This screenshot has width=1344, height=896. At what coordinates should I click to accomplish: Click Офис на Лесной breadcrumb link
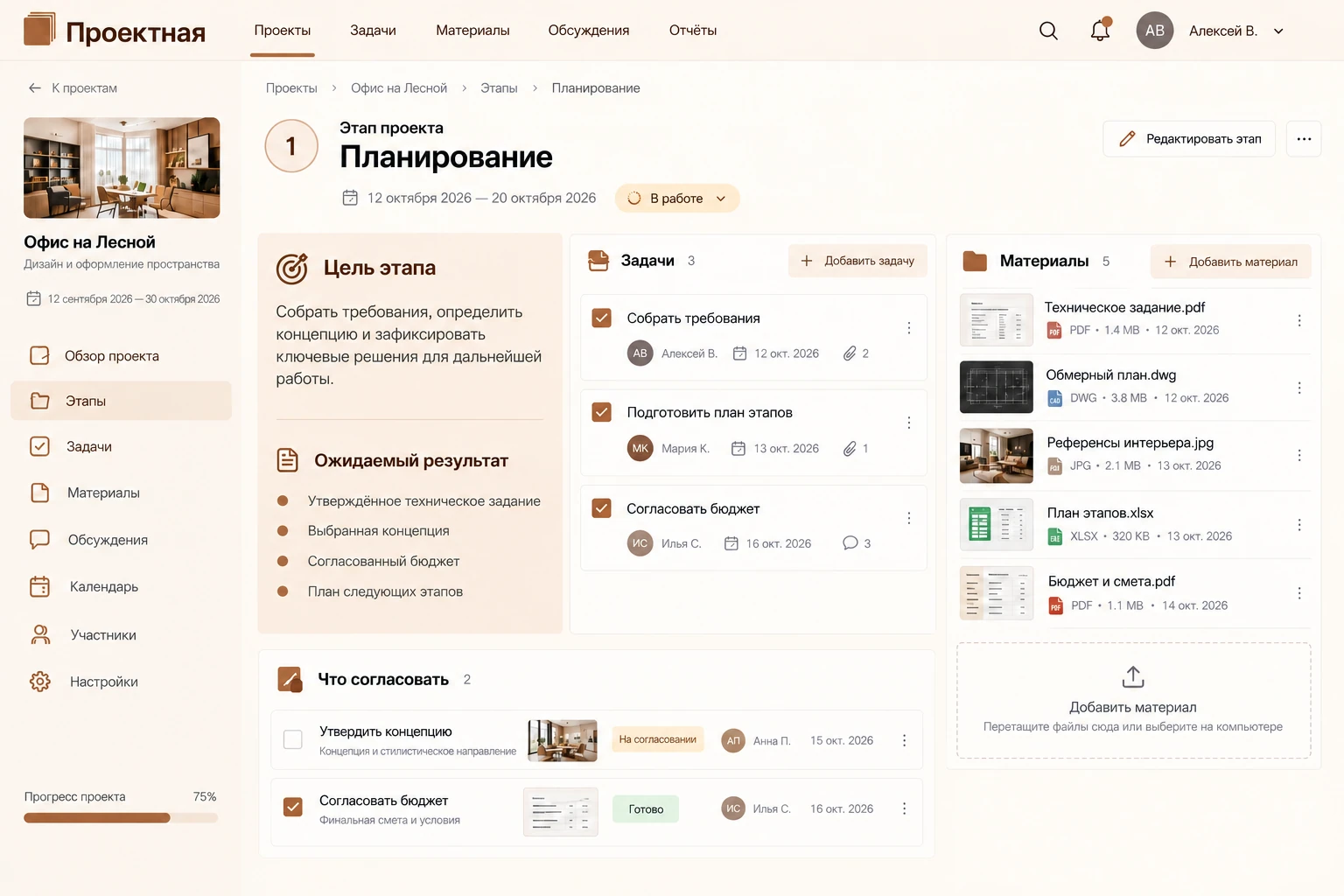[x=399, y=88]
